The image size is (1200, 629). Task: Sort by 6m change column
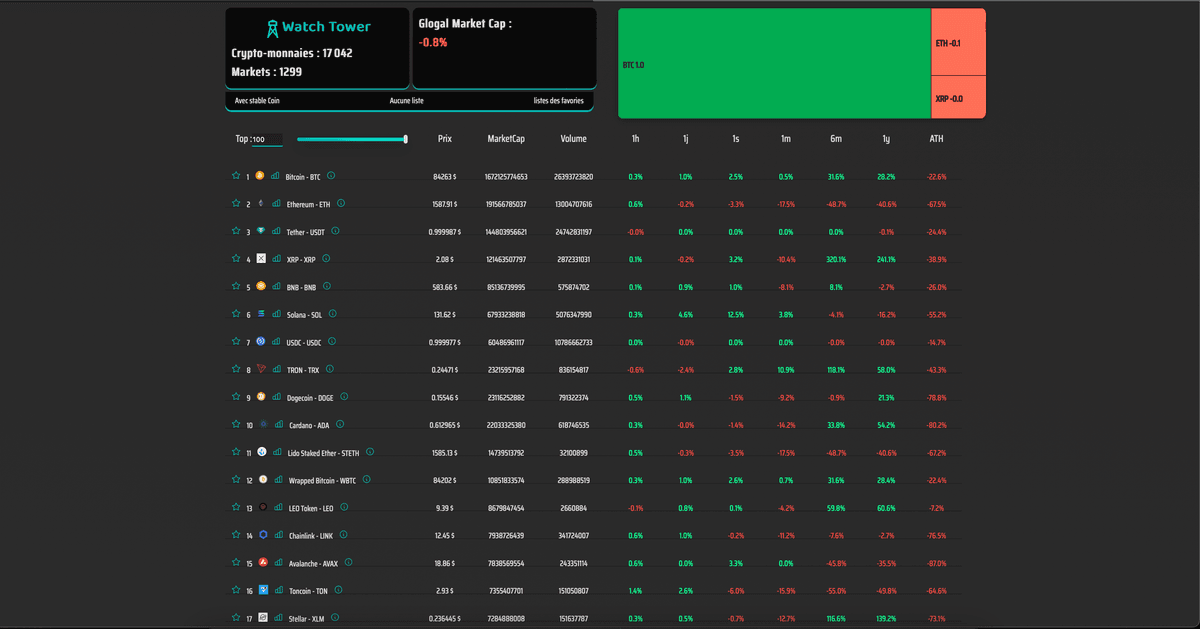pos(835,139)
